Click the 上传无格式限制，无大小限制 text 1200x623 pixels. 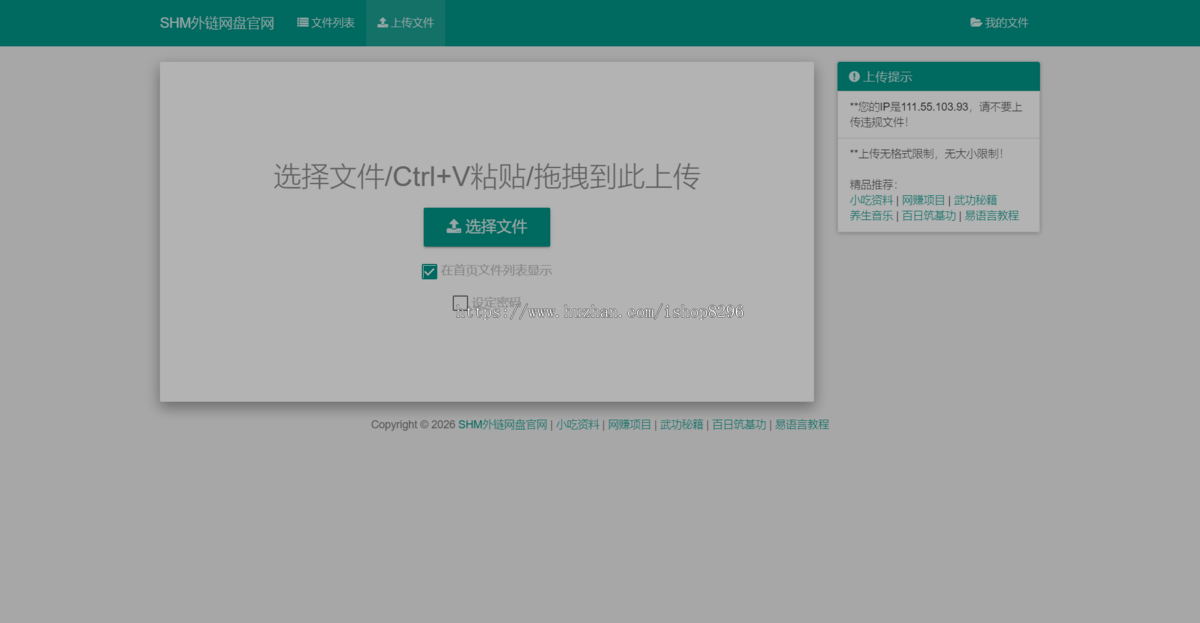point(926,154)
